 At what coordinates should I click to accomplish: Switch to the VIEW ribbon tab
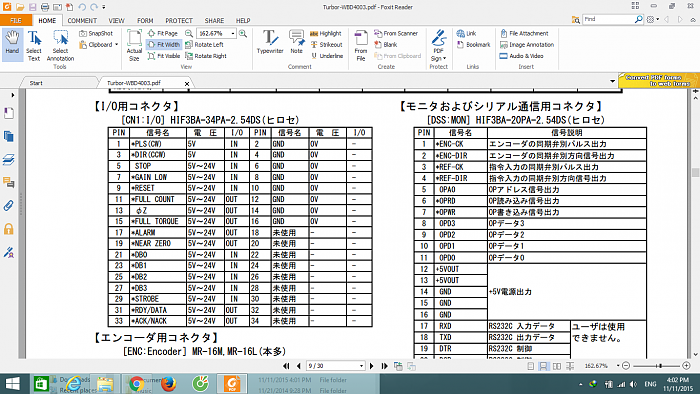coord(117,21)
